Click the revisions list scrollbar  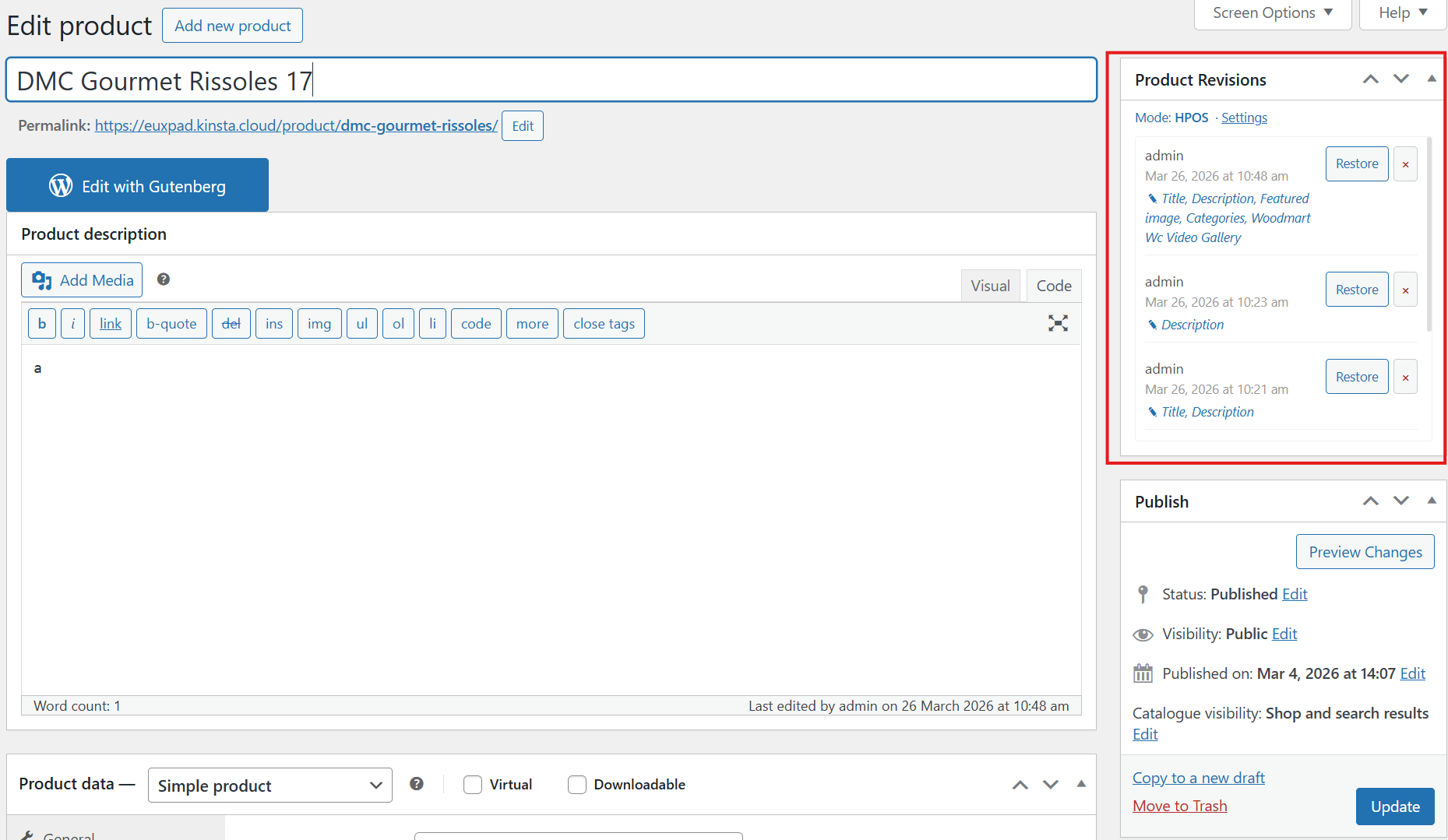tap(1429, 234)
